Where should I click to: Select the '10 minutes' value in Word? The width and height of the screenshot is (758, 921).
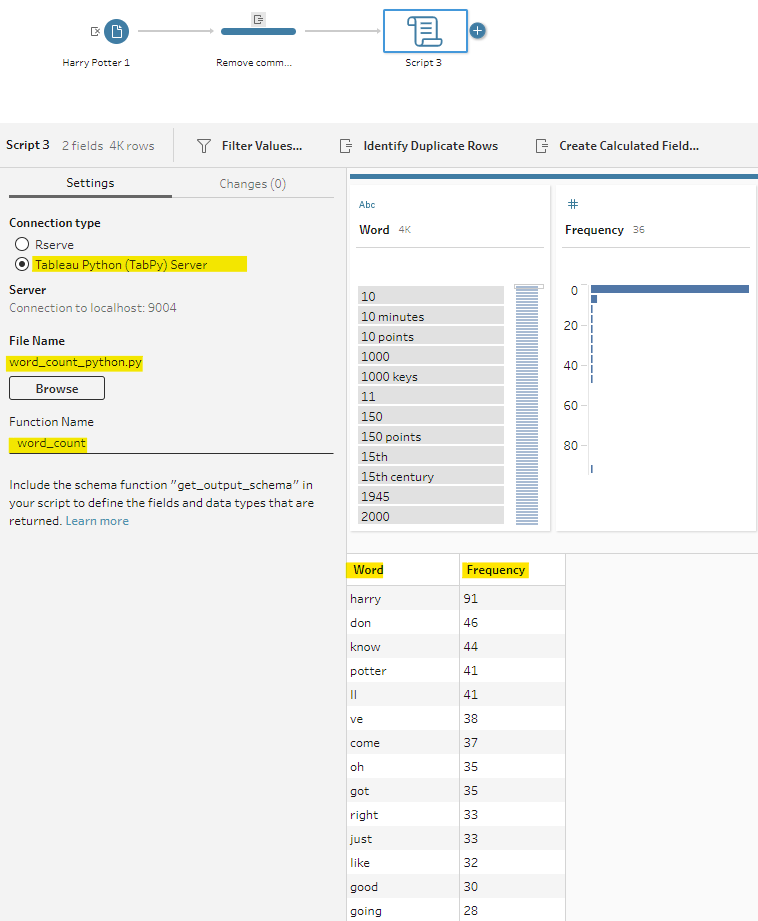[x=430, y=316]
